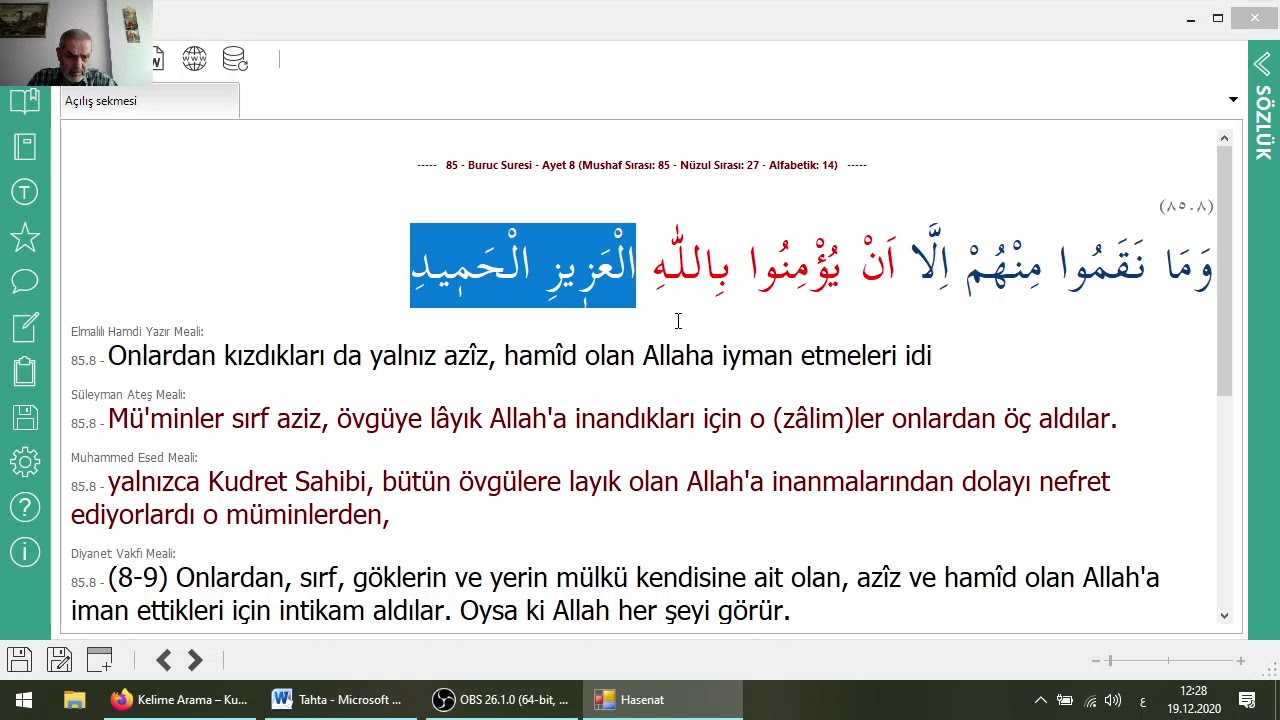Click the highlighted Arabic phrase in the verse
The width and height of the screenshot is (1280, 720).
click(x=523, y=265)
